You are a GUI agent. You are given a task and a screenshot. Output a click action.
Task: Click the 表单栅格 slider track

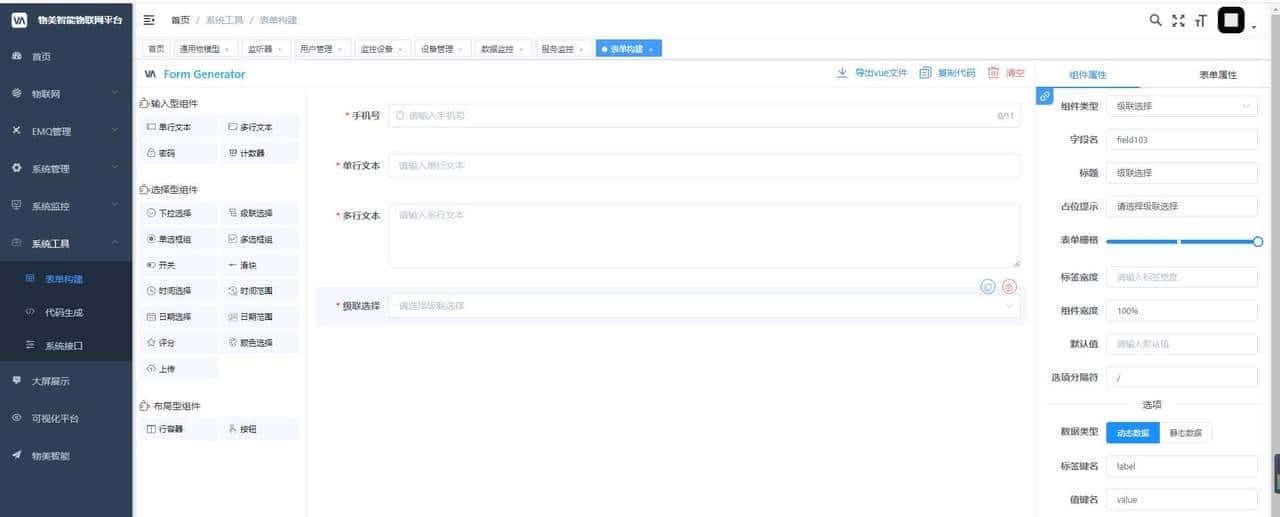pyautogui.click(x=1180, y=241)
